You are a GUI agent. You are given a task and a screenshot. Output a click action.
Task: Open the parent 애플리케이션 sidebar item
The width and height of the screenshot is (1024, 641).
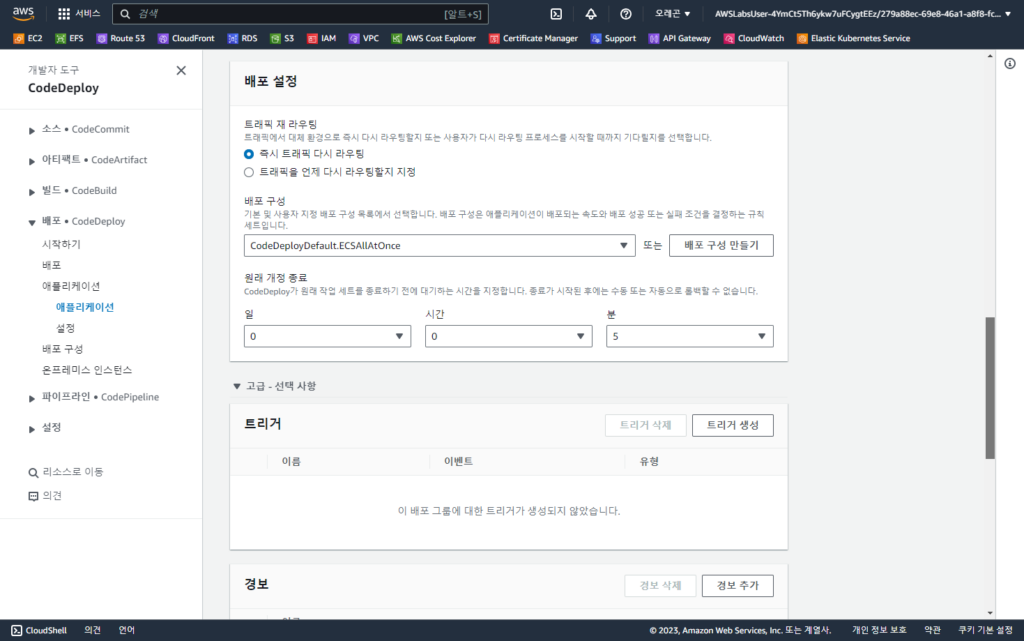pyautogui.click(x=71, y=286)
